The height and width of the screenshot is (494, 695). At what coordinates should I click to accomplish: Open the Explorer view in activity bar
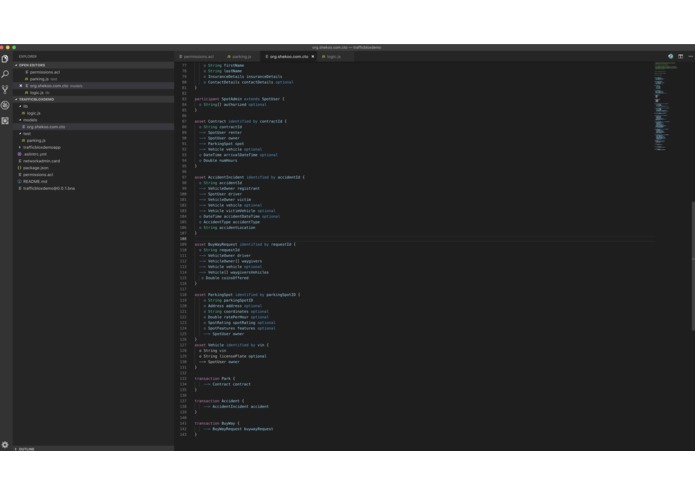point(5,59)
